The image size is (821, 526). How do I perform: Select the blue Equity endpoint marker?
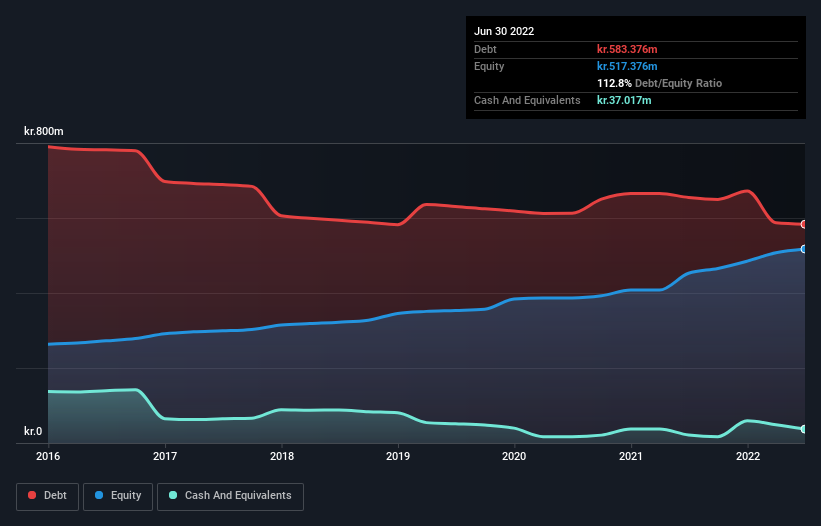tap(804, 249)
